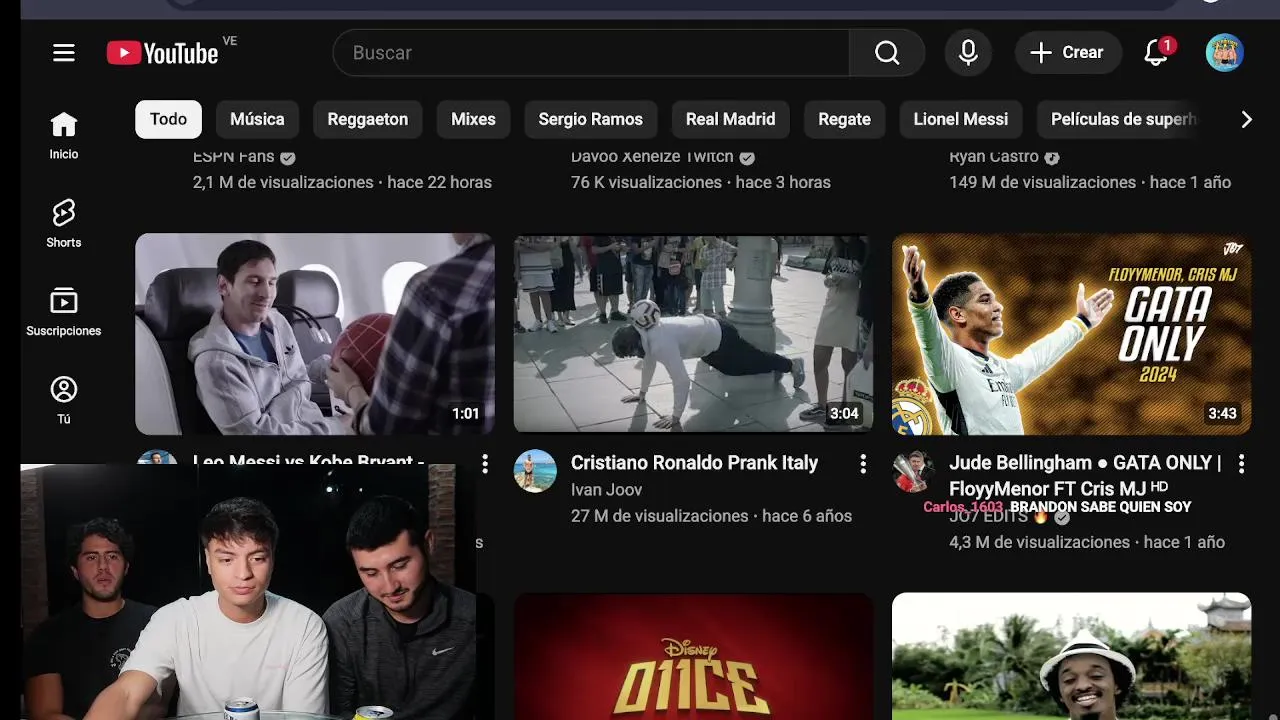The image size is (1280, 720).
Task: Open Shorts from the sidebar
Action: (x=64, y=224)
